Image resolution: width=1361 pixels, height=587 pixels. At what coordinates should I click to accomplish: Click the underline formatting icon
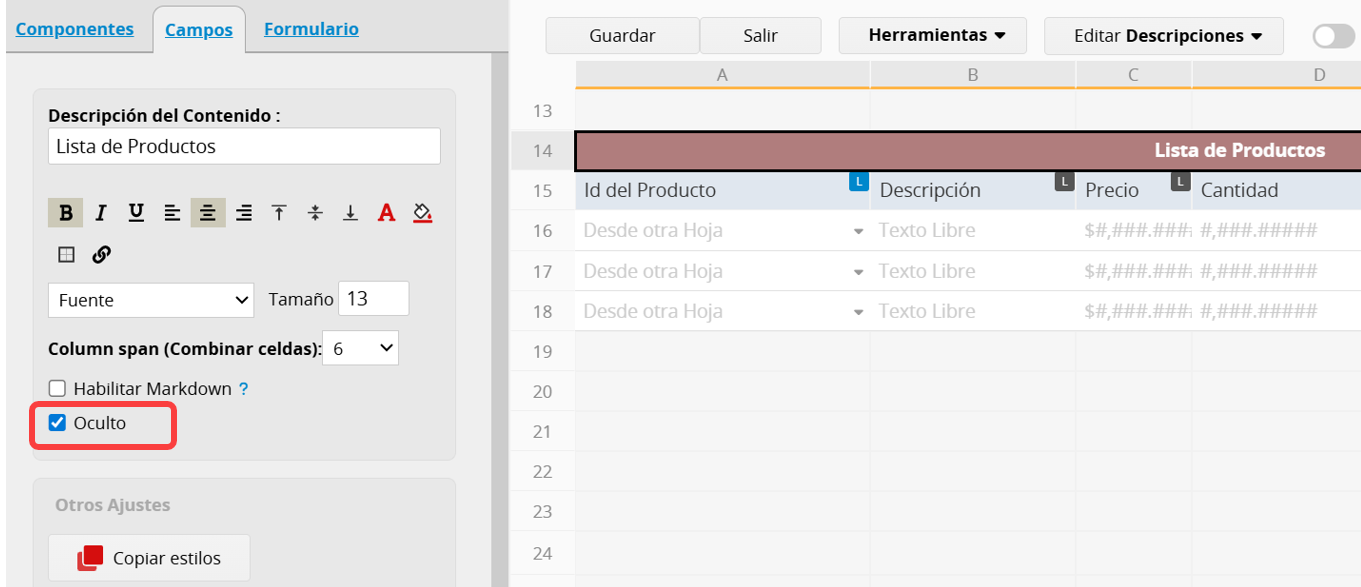click(136, 213)
